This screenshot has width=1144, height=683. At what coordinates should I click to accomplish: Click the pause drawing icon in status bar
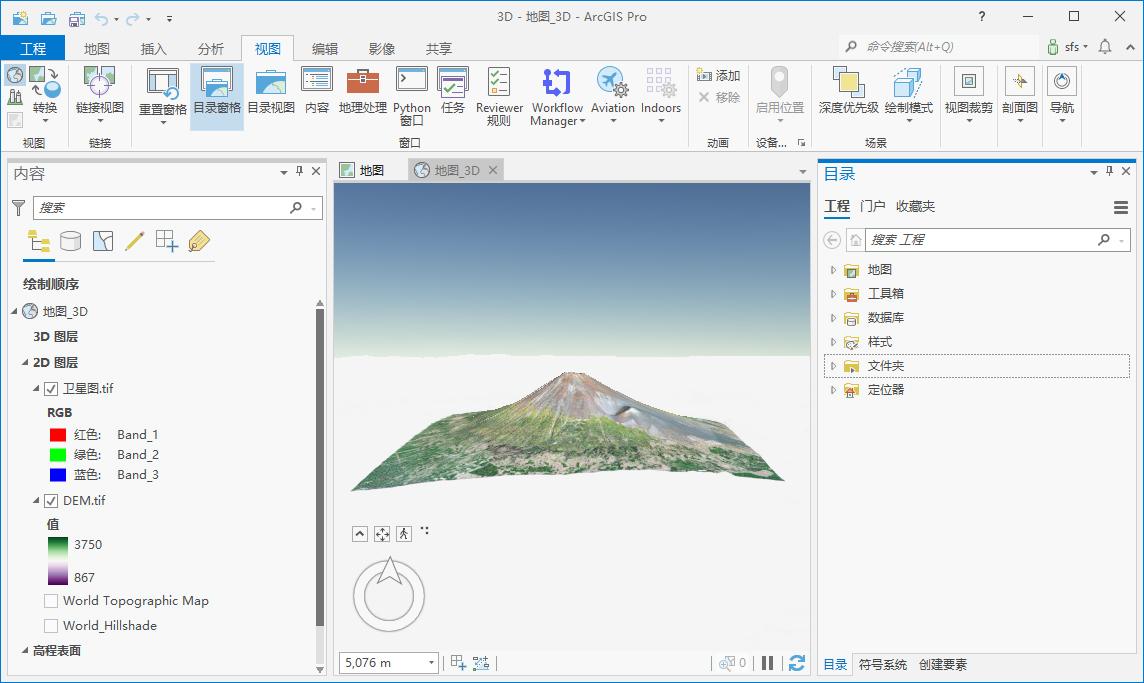767,663
